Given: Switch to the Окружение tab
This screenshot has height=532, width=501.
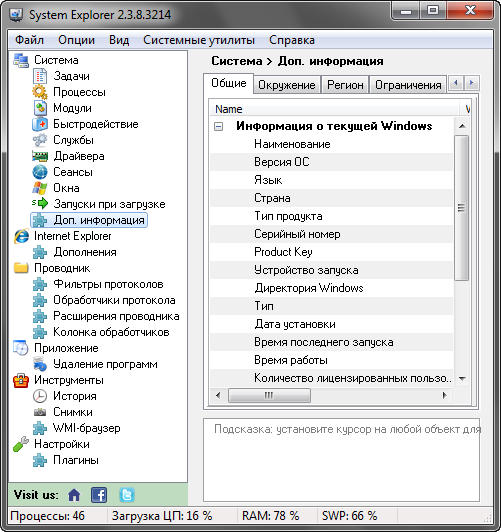Looking at the screenshot, I should pos(287,85).
